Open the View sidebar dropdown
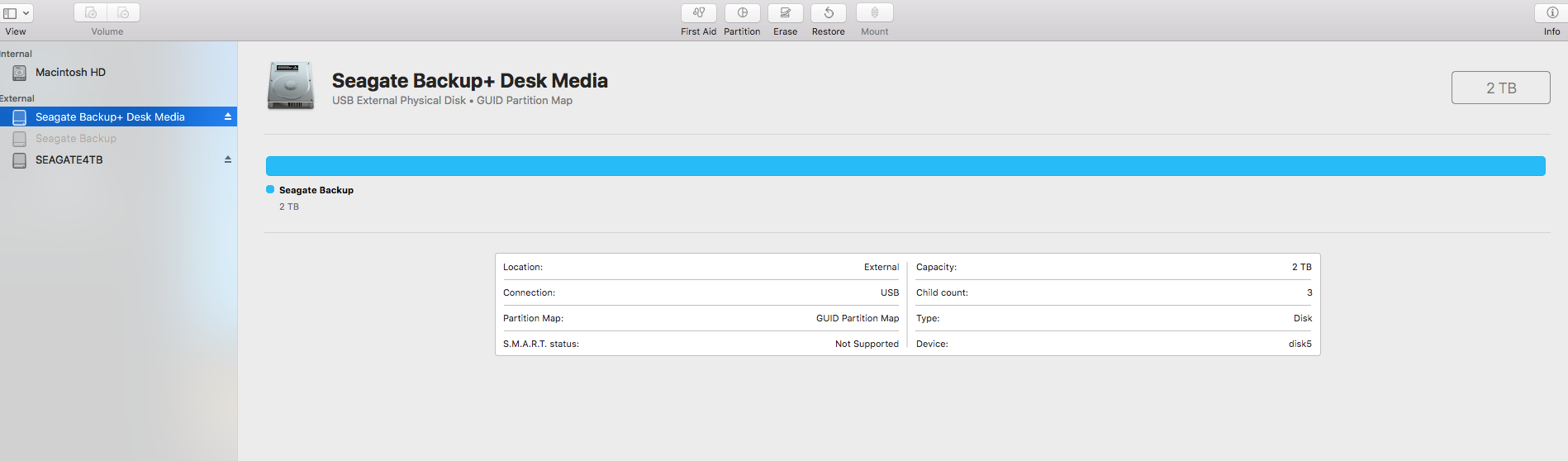The width and height of the screenshot is (1568, 461). point(16,12)
